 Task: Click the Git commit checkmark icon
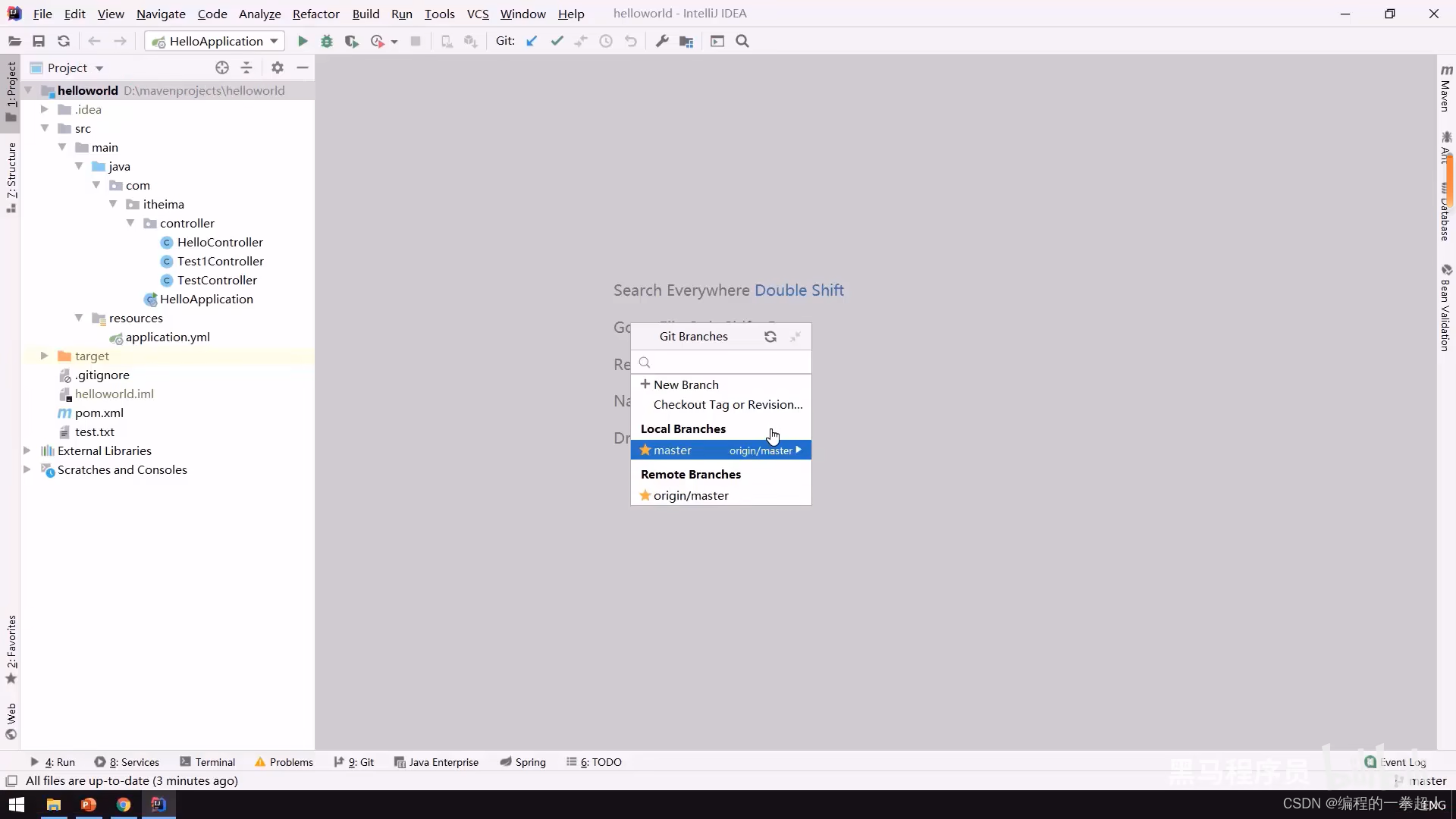point(557,41)
